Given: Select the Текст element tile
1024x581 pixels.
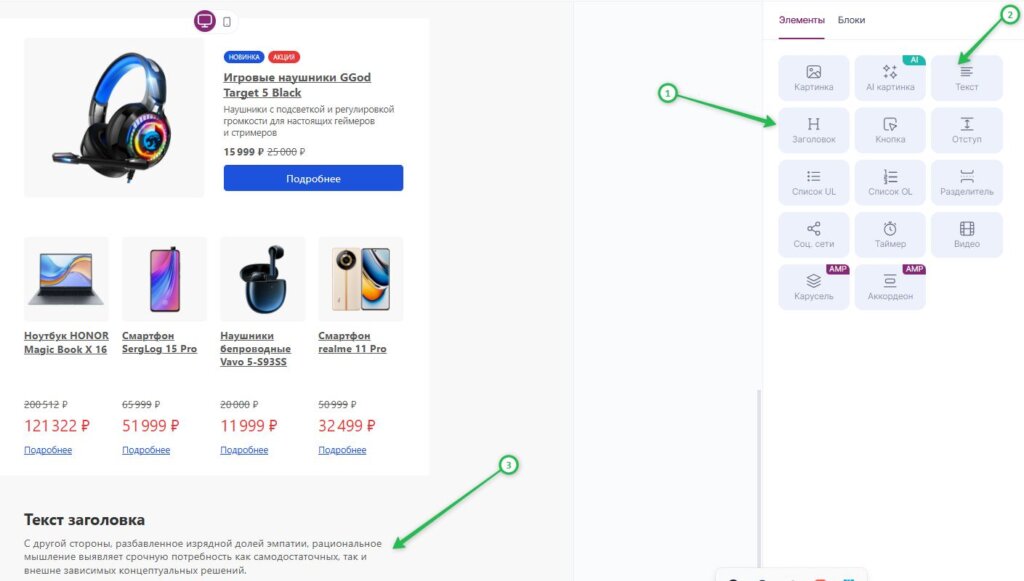Looking at the screenshot, I should 966,77.
